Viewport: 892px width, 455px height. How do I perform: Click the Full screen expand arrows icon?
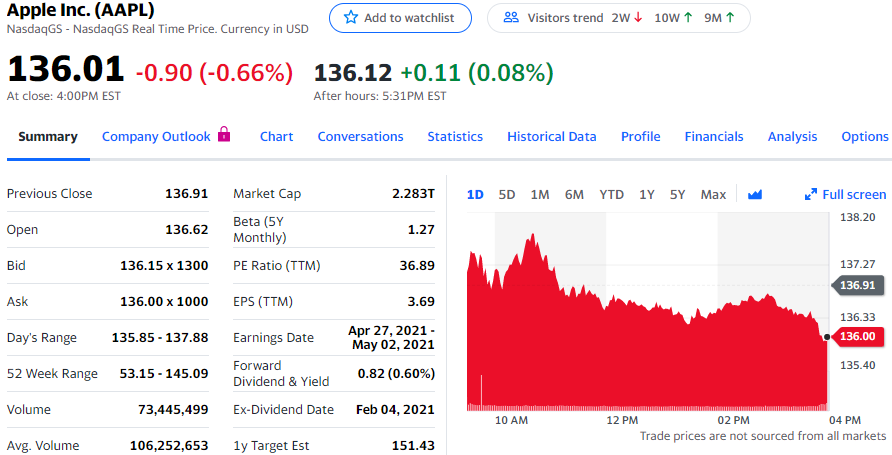[x=811, y=194]
